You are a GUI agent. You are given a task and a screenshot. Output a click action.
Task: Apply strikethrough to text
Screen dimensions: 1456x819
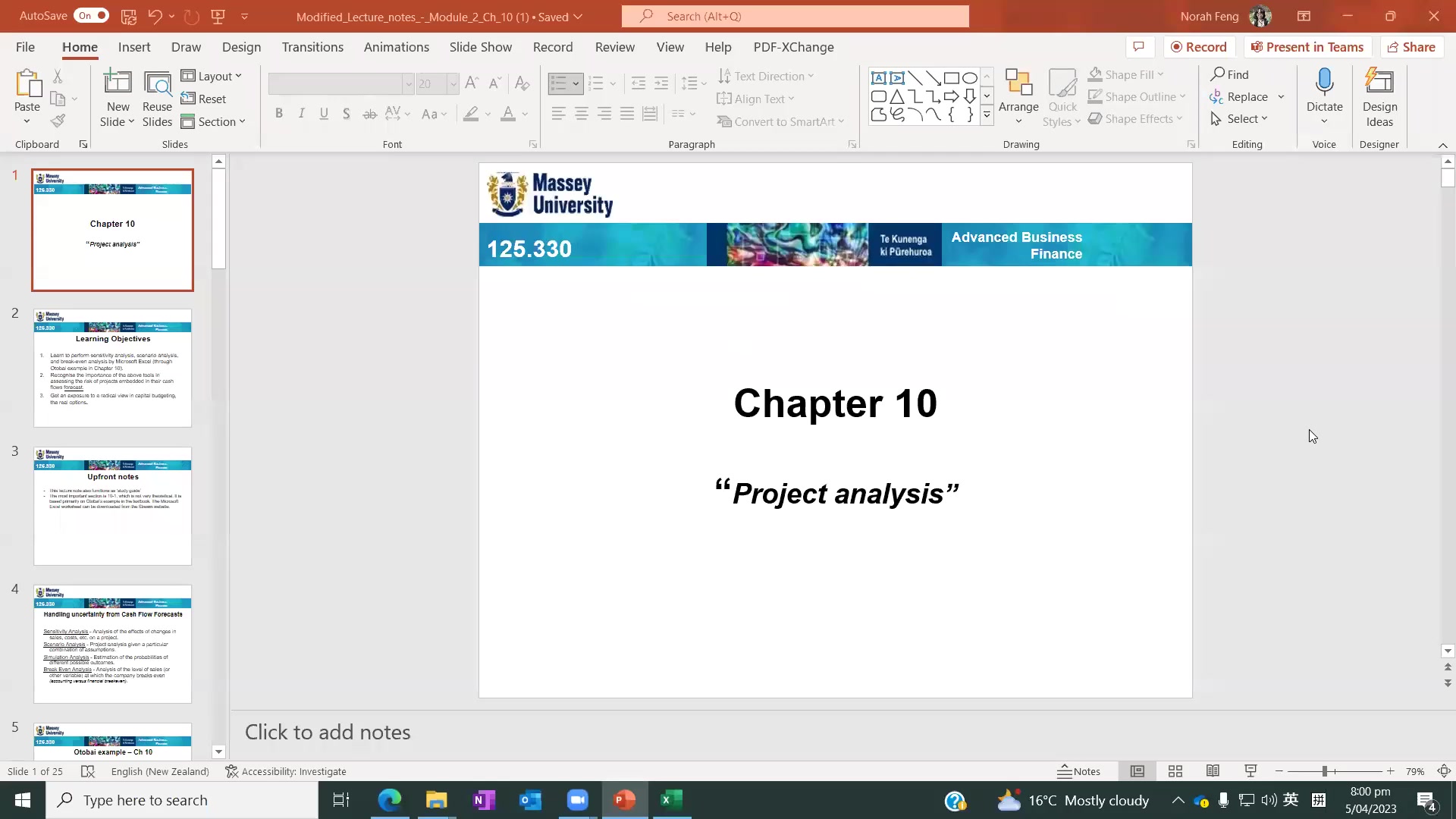click(370, 113)
